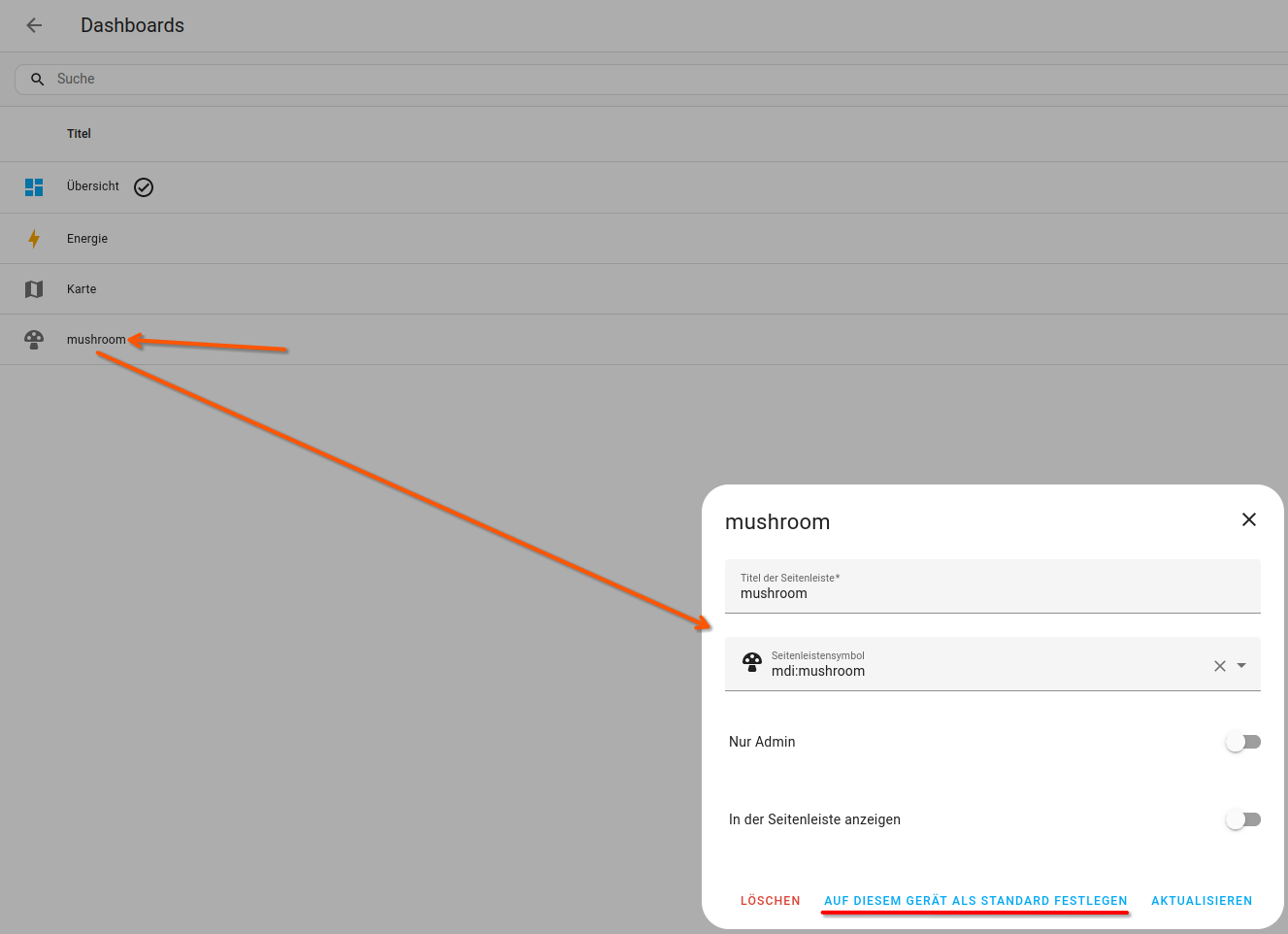Click the Energie lightning bolt icon
This screenshot has height=934, width=1288.
(x=34, y=239)
